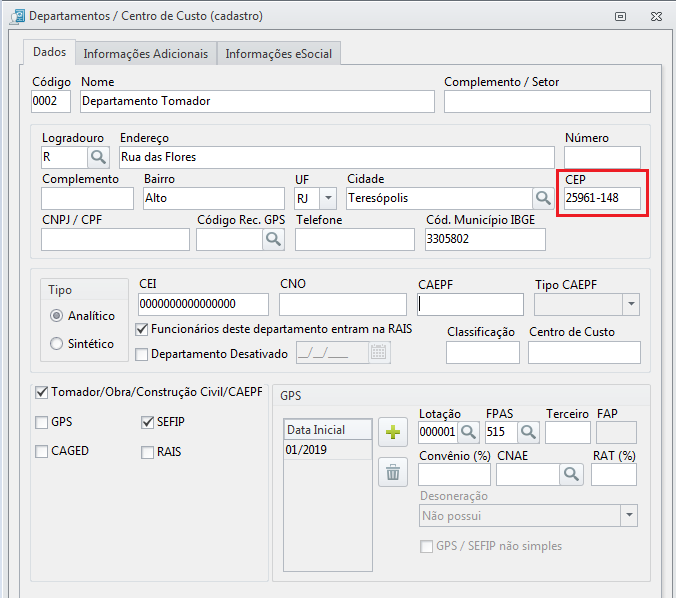Click the address Complemento field
The image size is (676, 598).
point(88,198)
